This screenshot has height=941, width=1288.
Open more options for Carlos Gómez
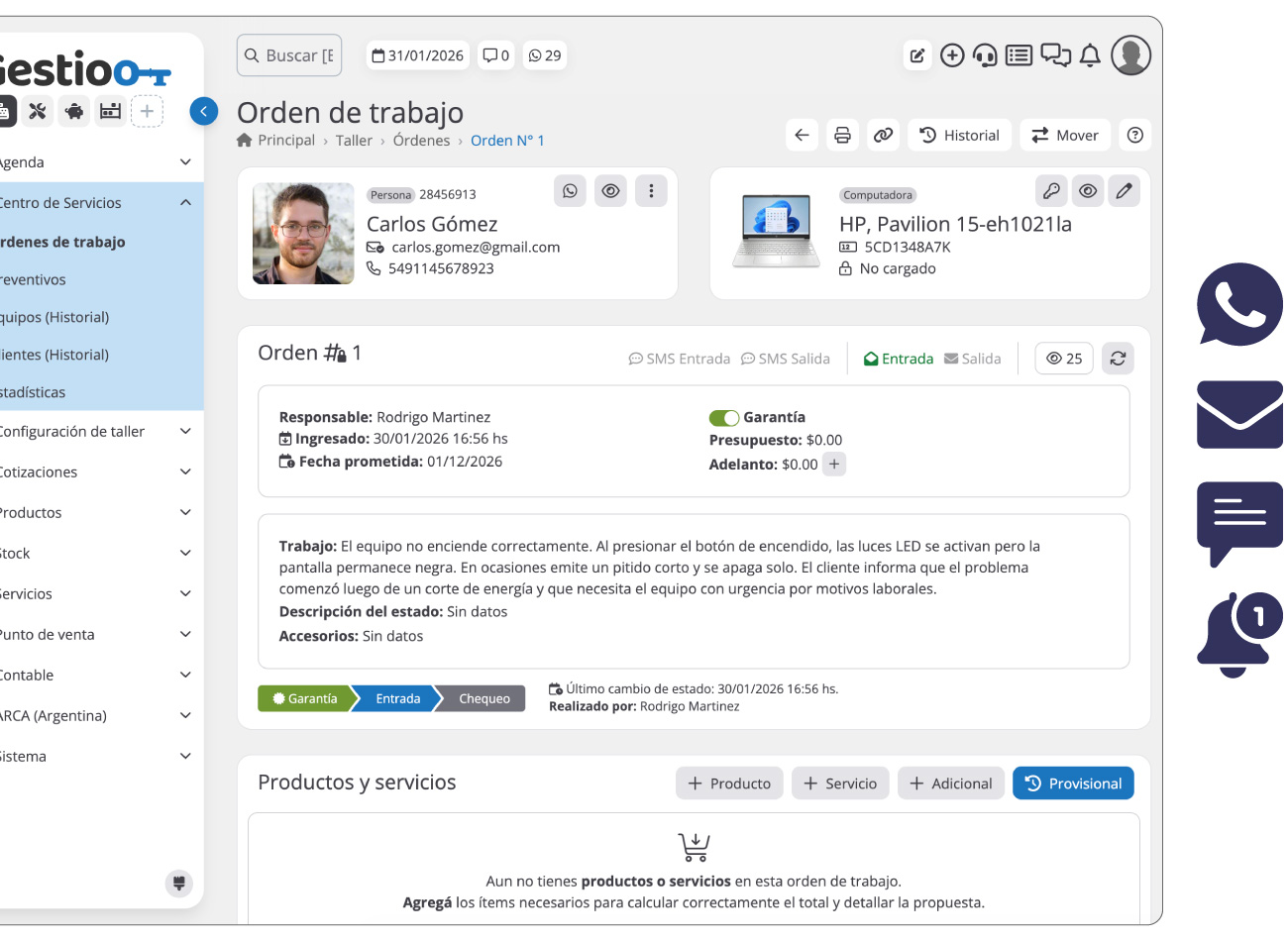pyautogui.click(x=651, y=191)
